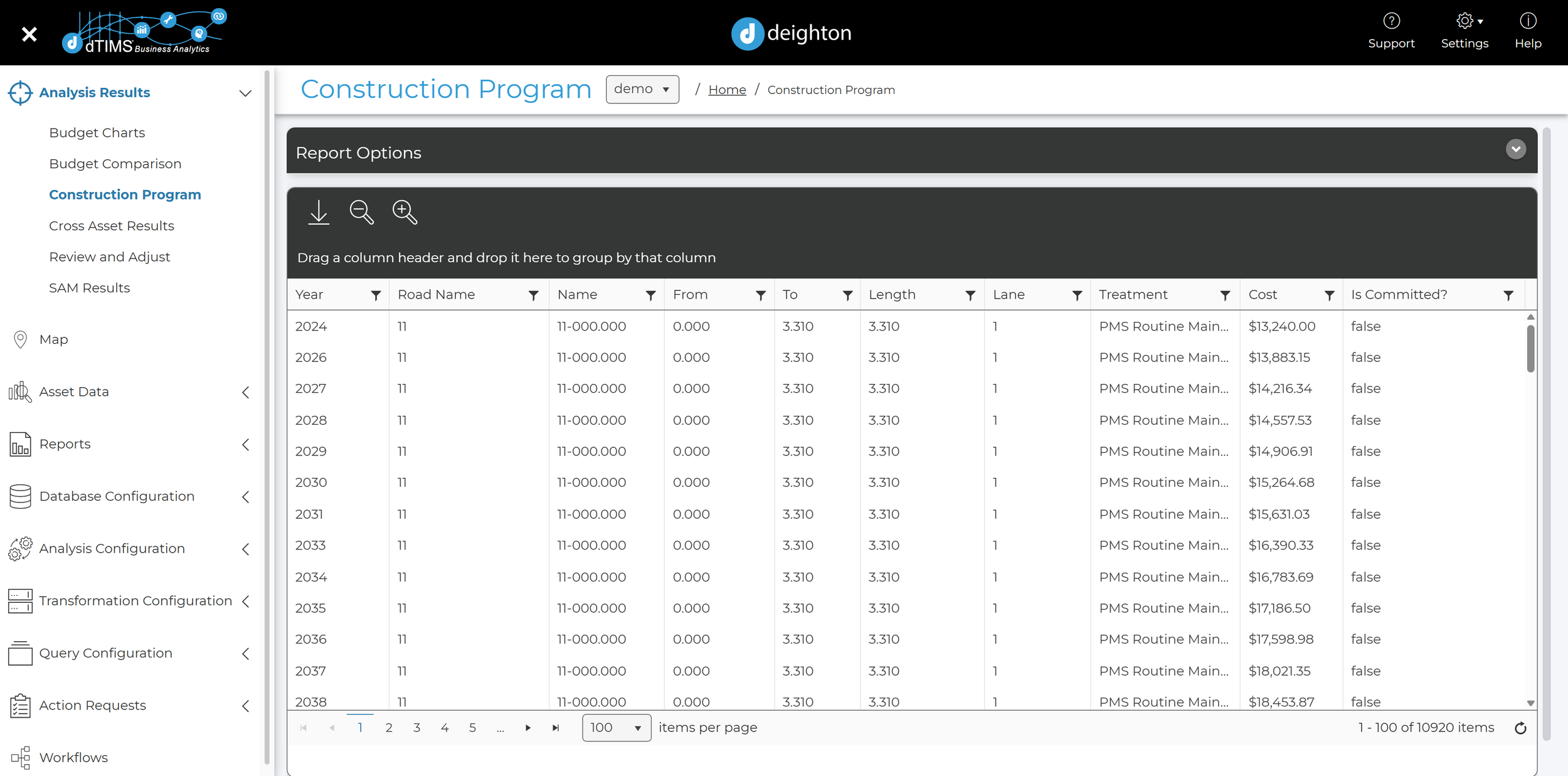Viewport: 1568px width, 776px height.
Task: Open filter on Treatment column
Action: 1224,295
